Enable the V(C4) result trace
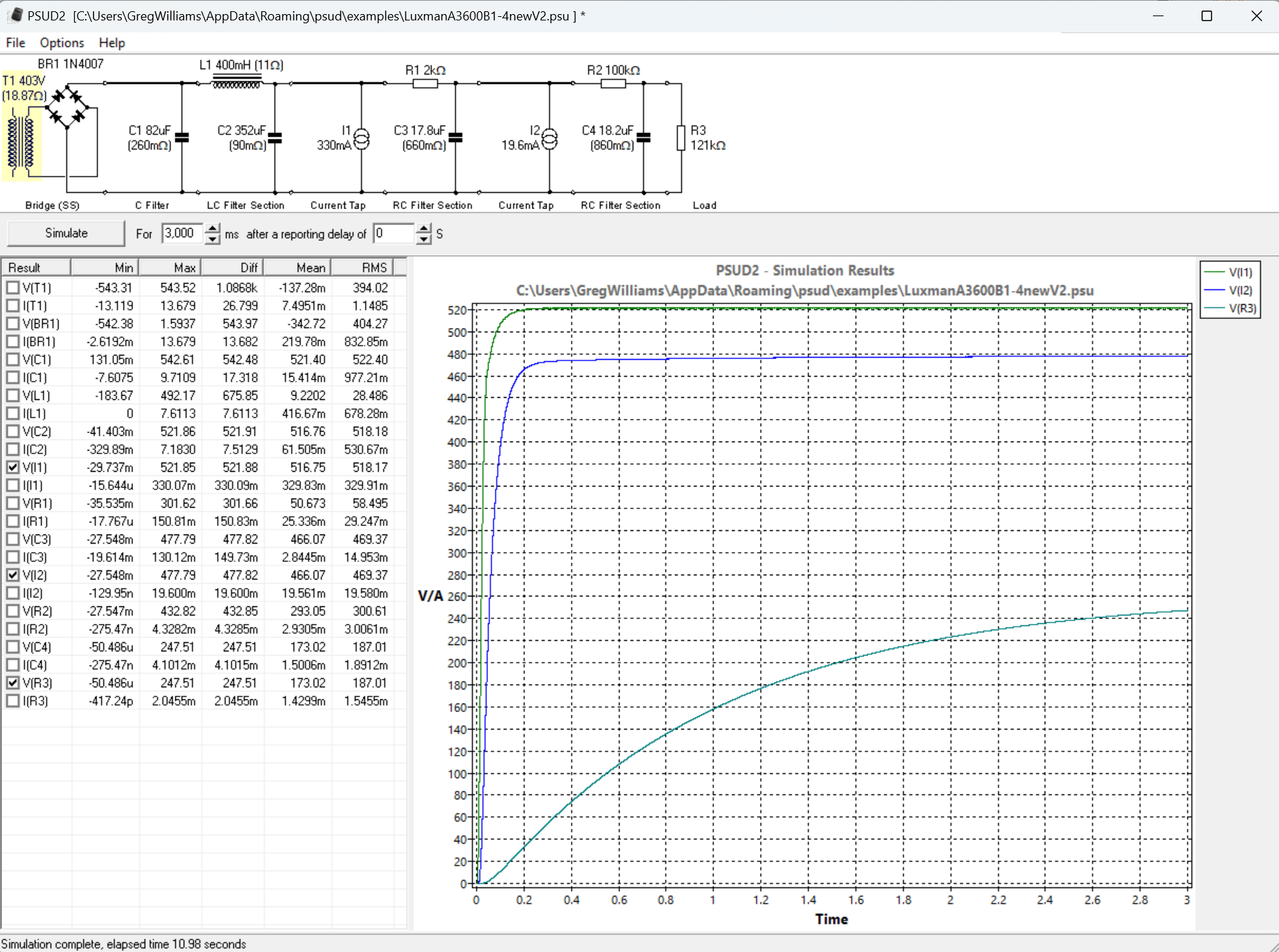 click(x=13, y=647)
